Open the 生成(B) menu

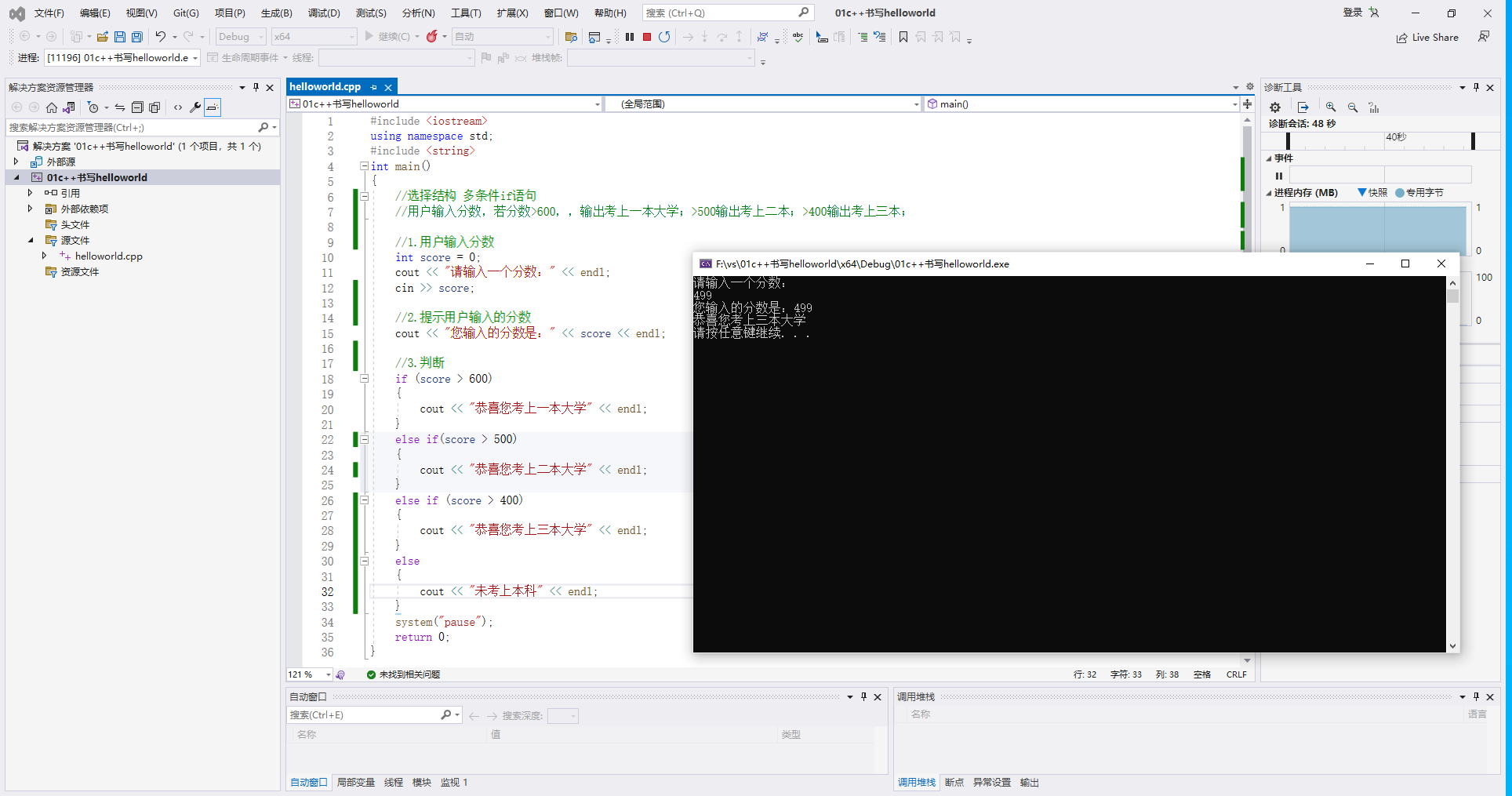[276, 13]
